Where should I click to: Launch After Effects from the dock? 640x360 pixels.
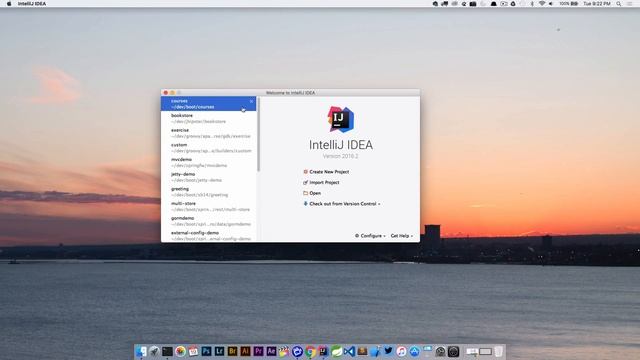click(271, 351)
